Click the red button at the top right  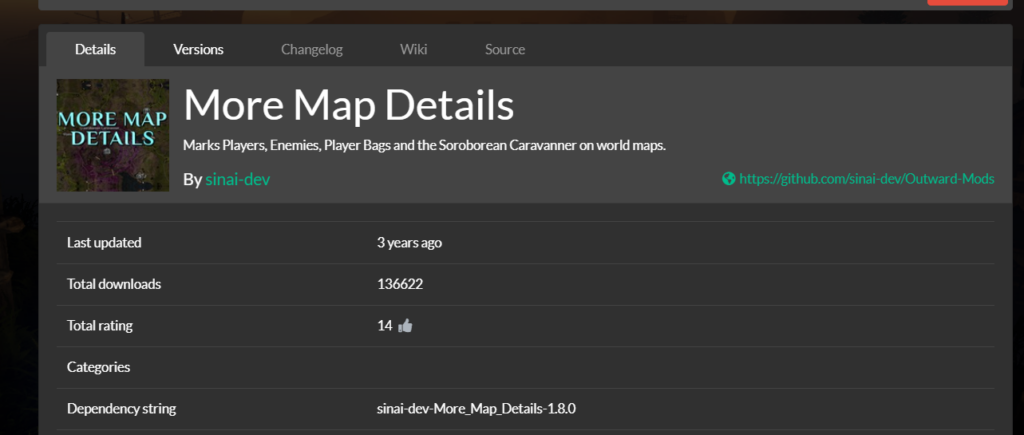coord(967,3)
